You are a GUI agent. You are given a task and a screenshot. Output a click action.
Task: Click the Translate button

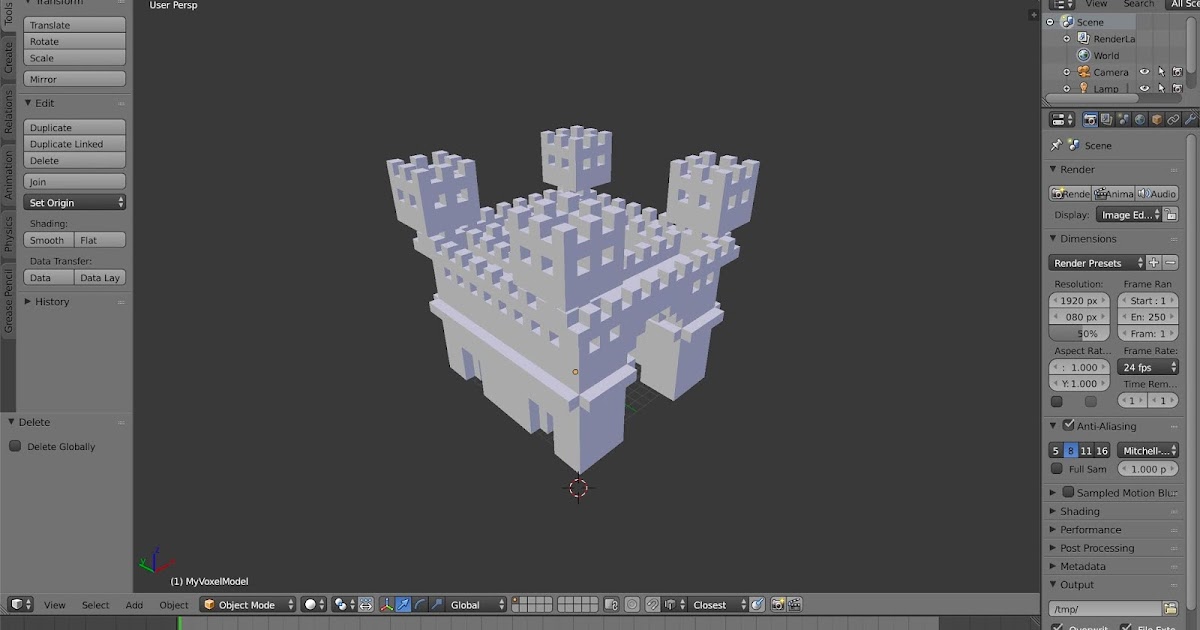coord(75,25)
